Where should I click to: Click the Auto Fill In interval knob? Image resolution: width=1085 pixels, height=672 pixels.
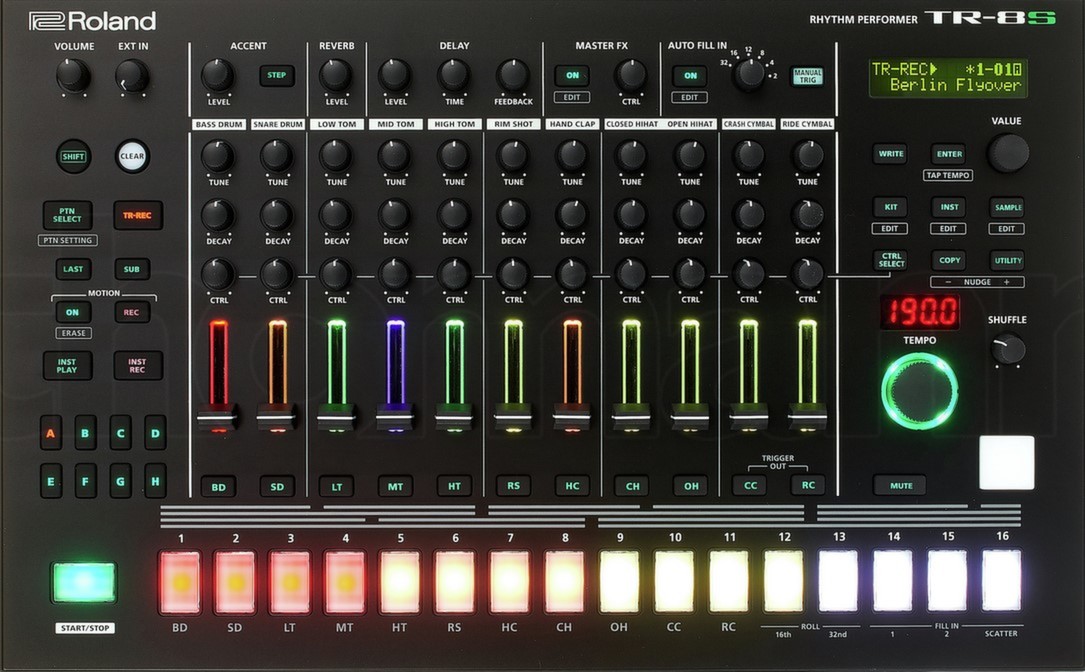click(749, 75)
